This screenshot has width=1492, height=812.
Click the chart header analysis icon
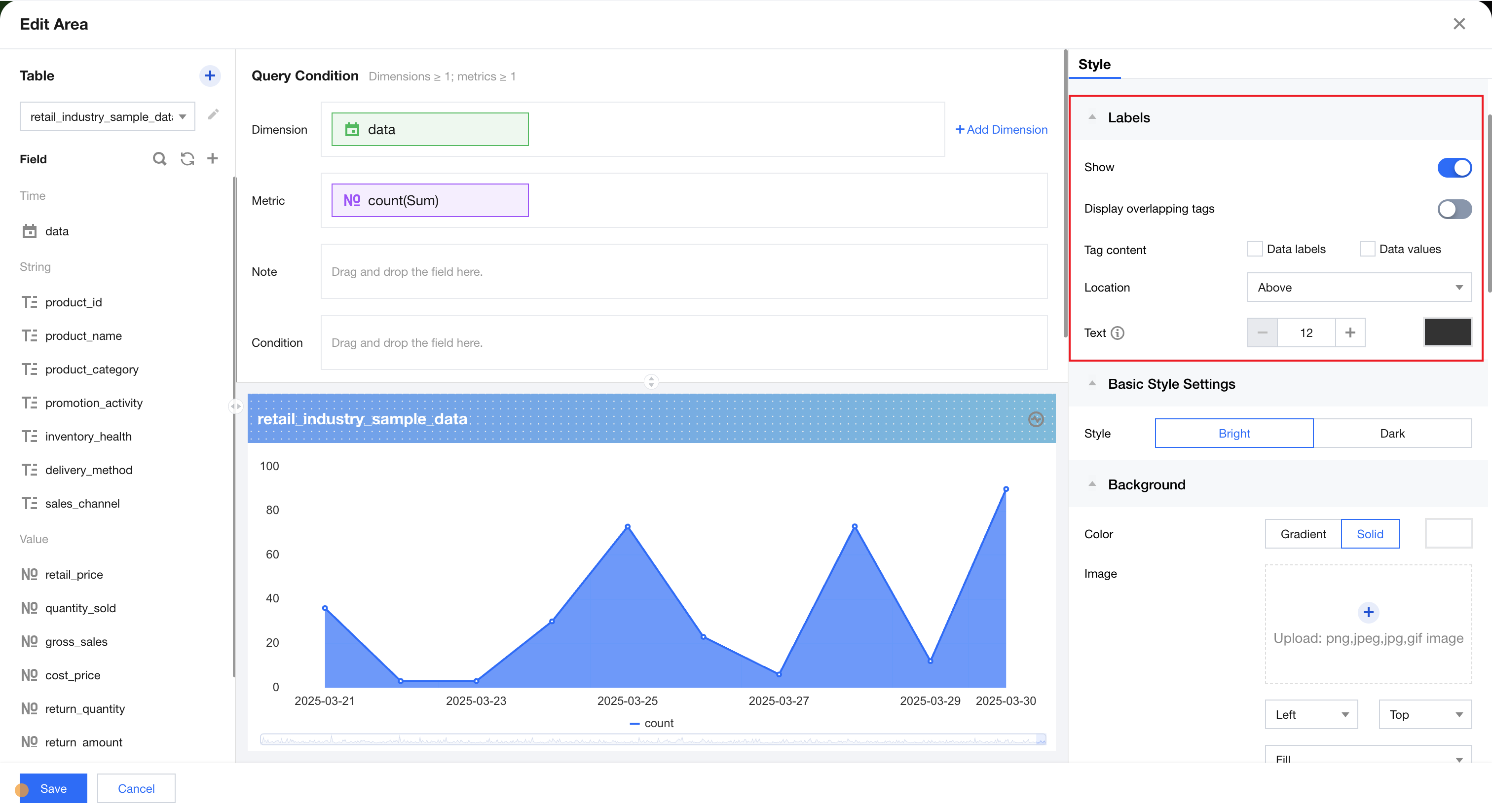pos(1036,419)
